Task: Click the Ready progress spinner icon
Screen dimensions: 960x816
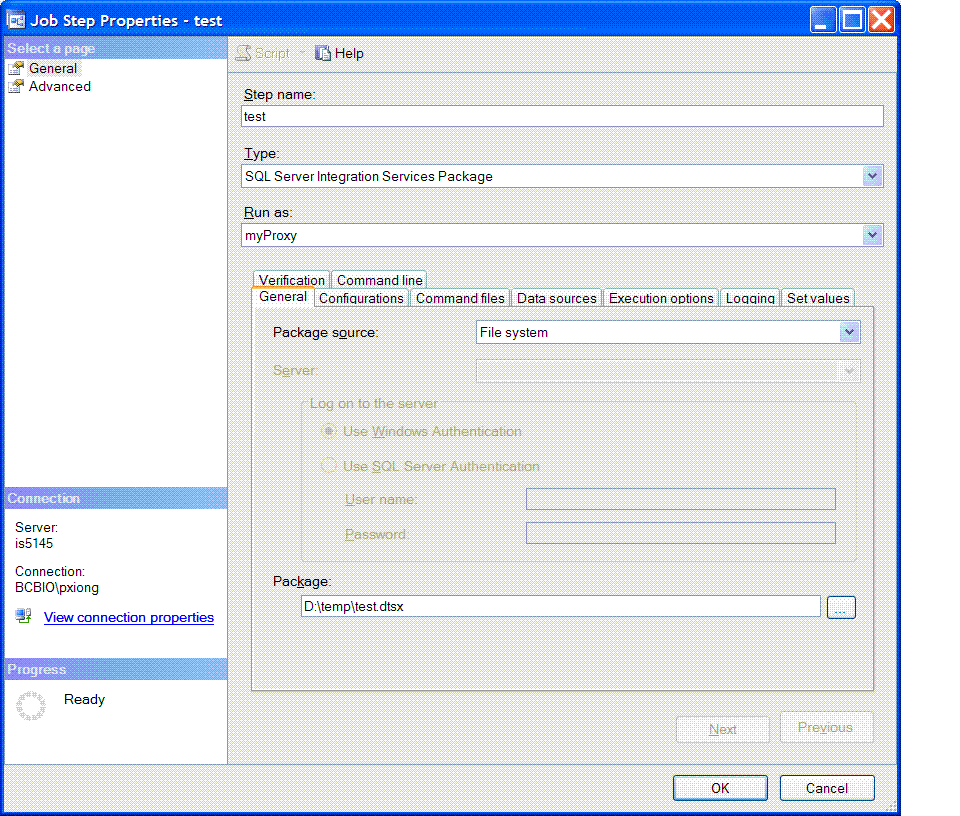Action: click(x=31, y=706)
